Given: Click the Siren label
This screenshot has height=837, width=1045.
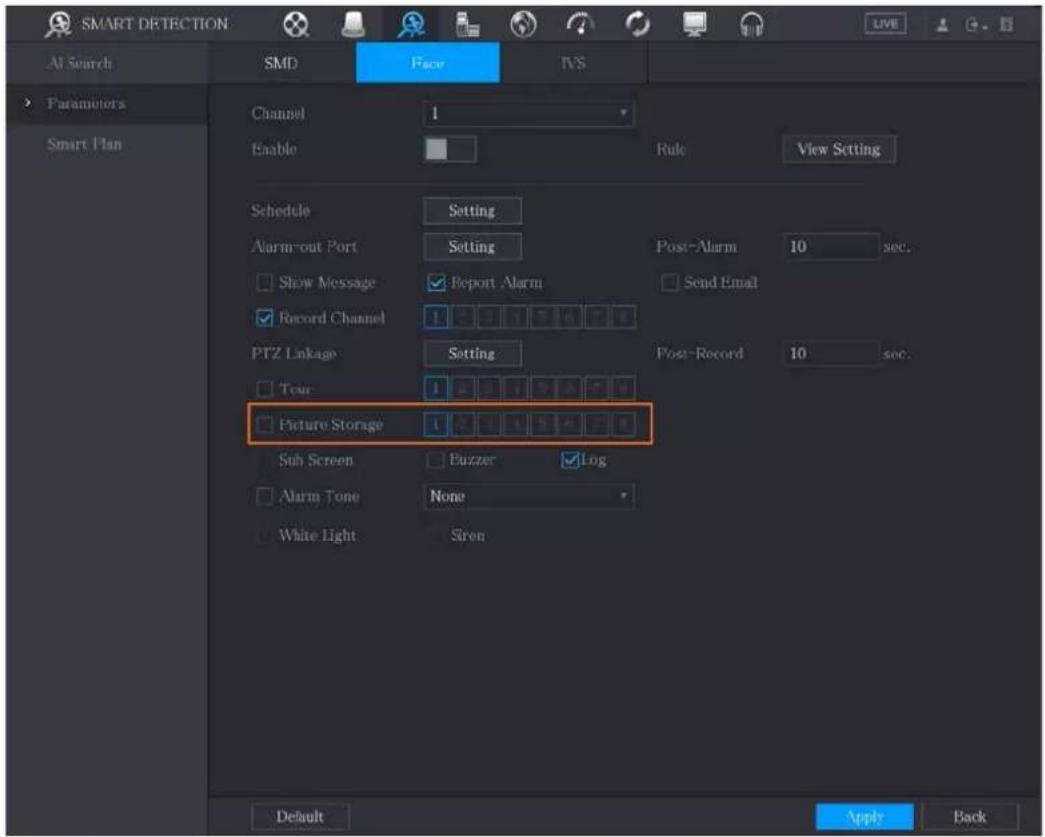Looking at the screenshot, I should point(468,535).
